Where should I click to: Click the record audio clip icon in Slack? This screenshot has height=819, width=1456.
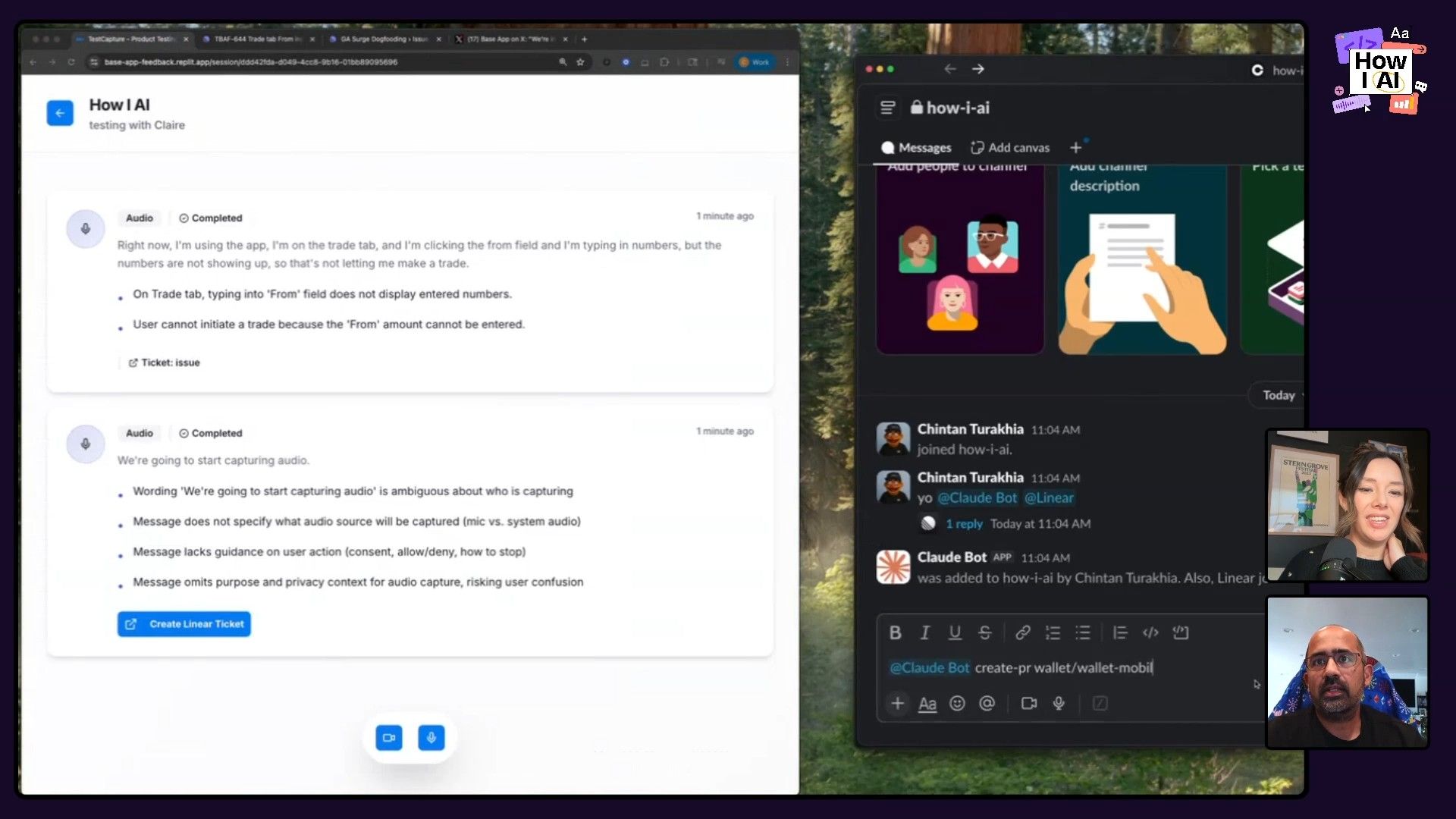(1059, 704)
